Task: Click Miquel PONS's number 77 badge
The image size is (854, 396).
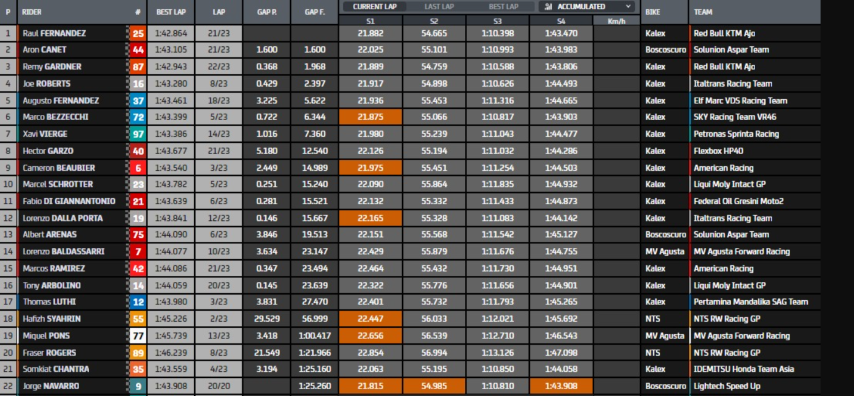Action: click(x=138, y=336)
